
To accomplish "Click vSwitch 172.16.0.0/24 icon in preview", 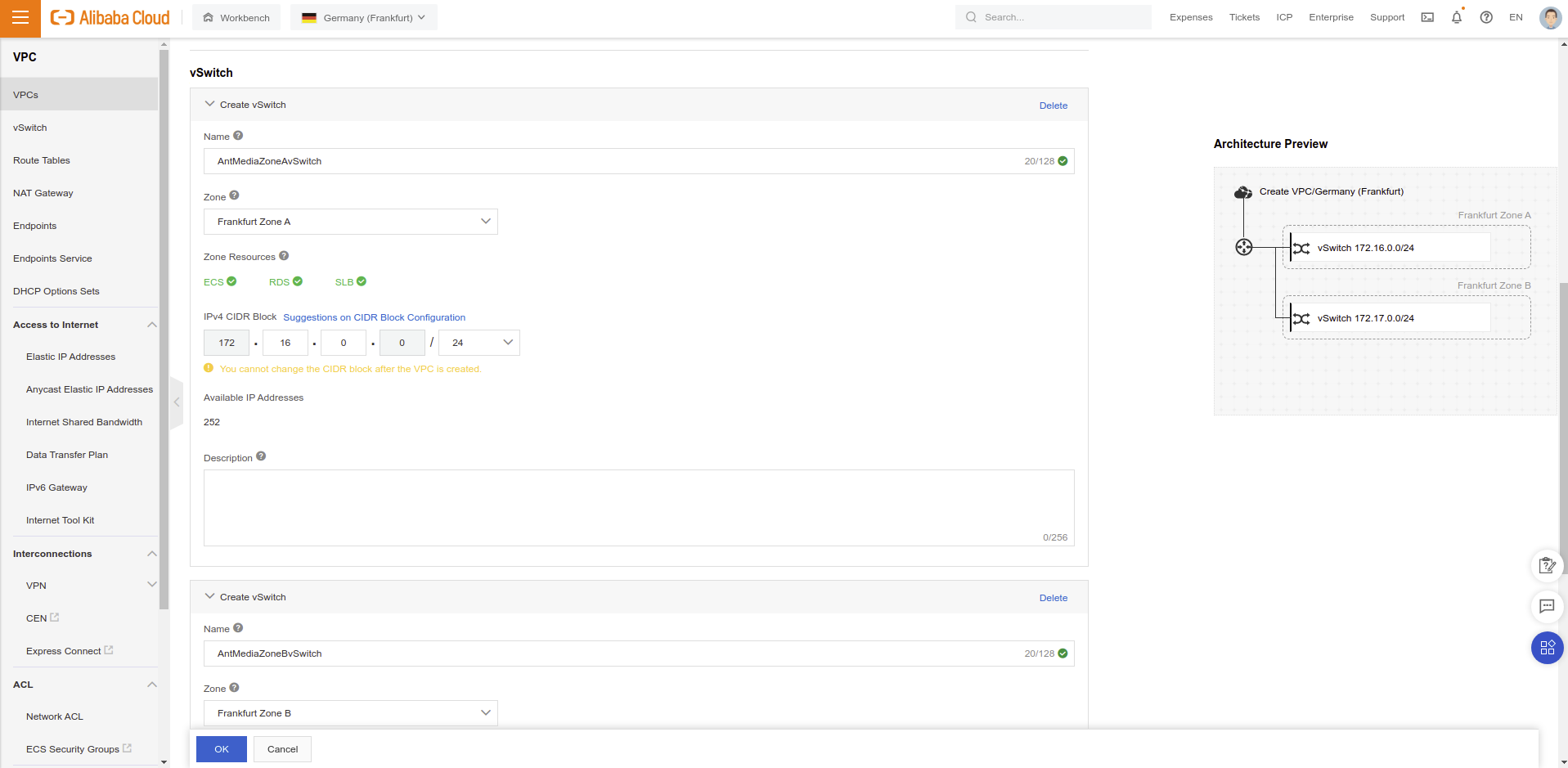I will coord(1301,248).
